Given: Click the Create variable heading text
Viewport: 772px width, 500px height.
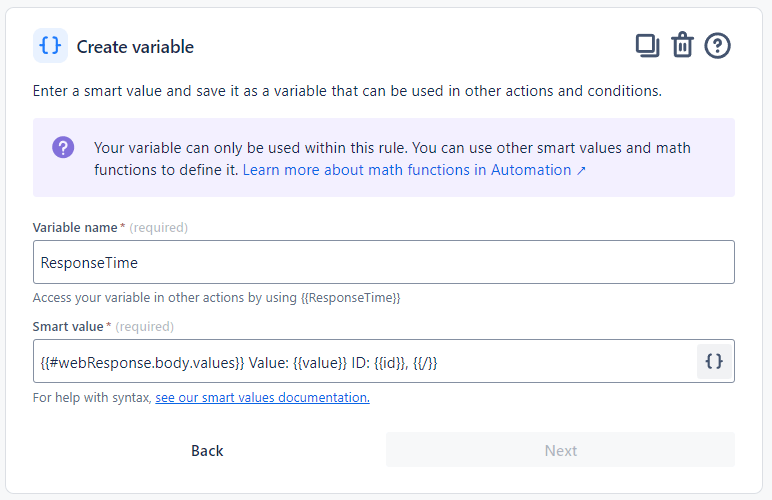Looking at the screenshot, I should [x=135, y=47].
